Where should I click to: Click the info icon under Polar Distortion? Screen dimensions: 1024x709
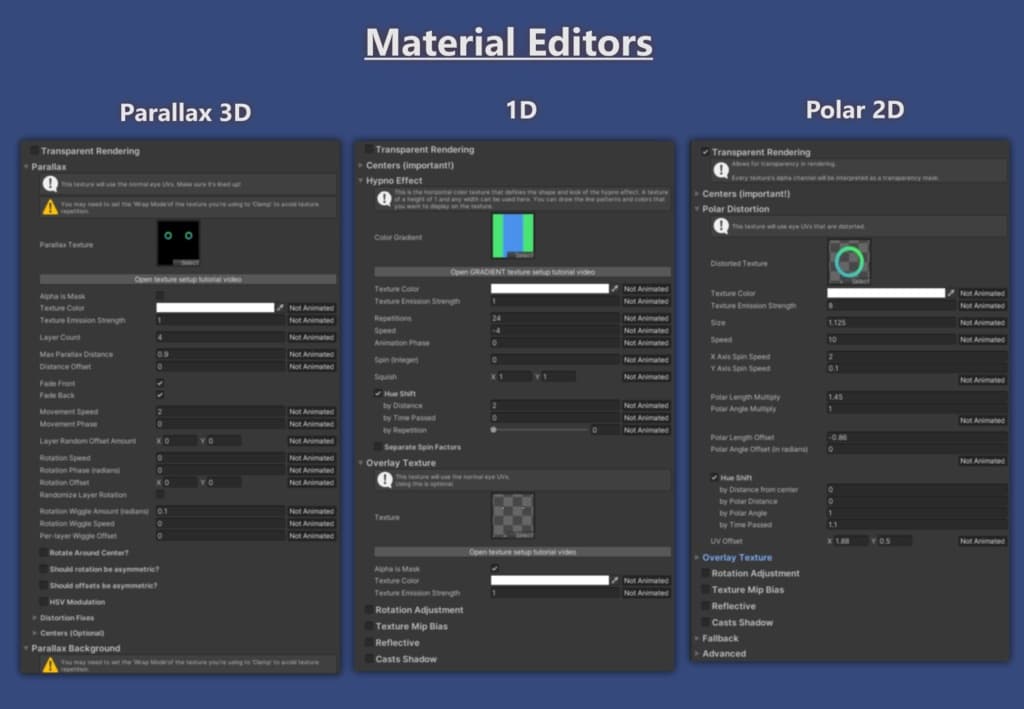click(720, 226)
